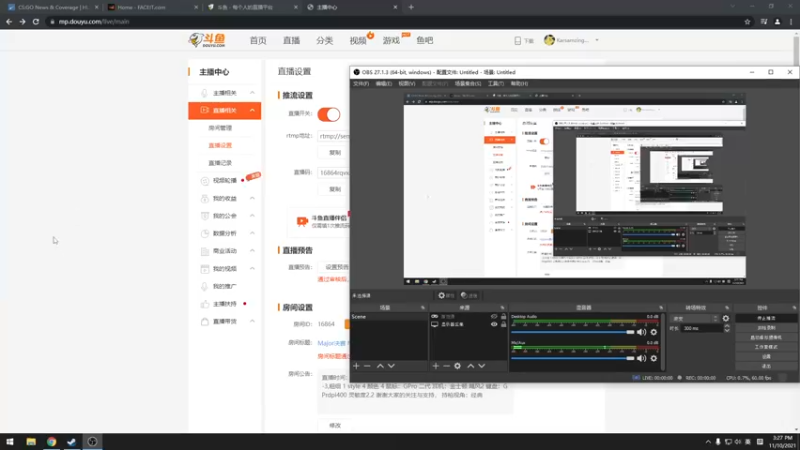Bookmark this page with the star icon

[747, 22]
